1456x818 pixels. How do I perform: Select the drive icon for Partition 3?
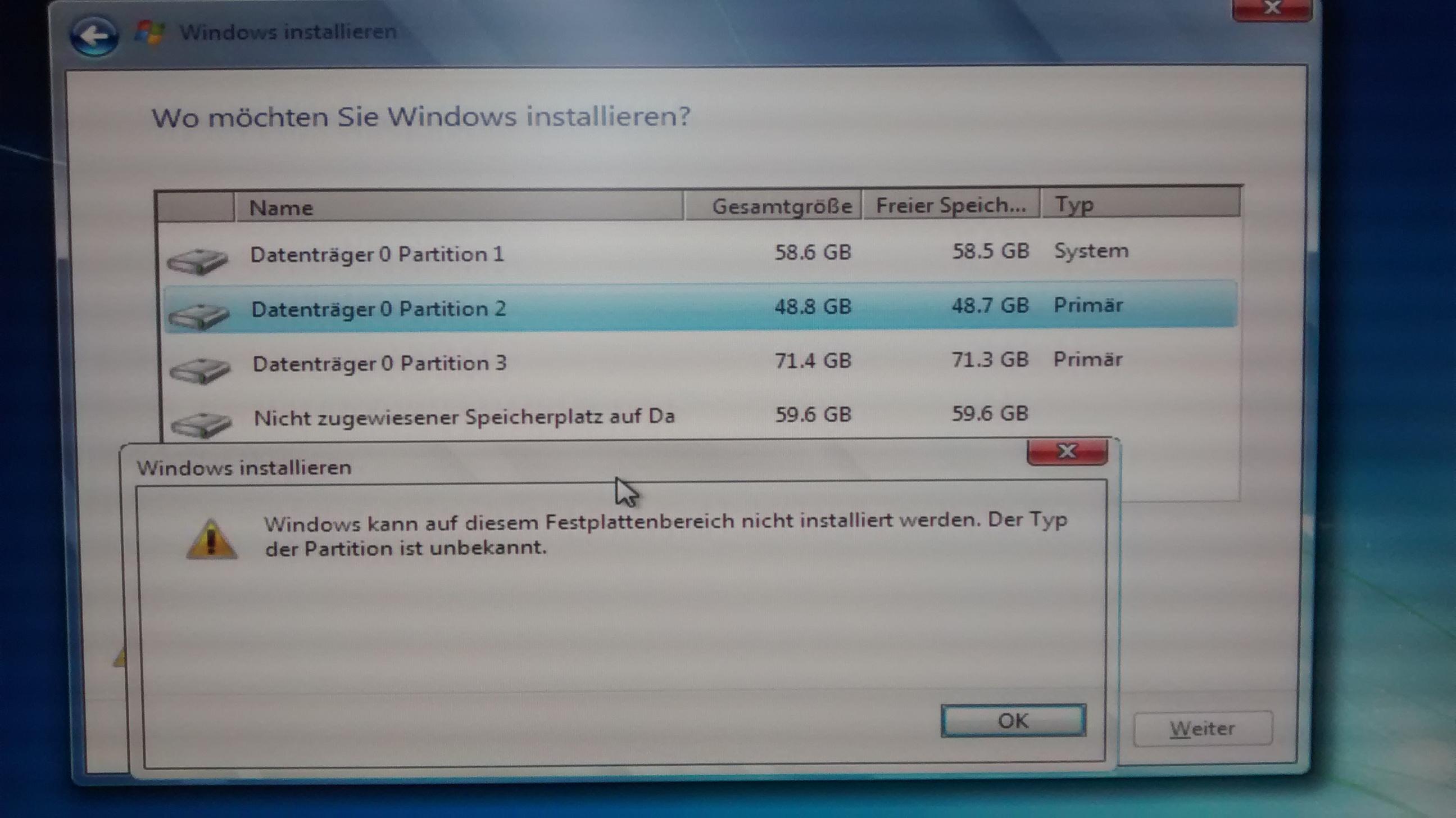tap(200, 370)
